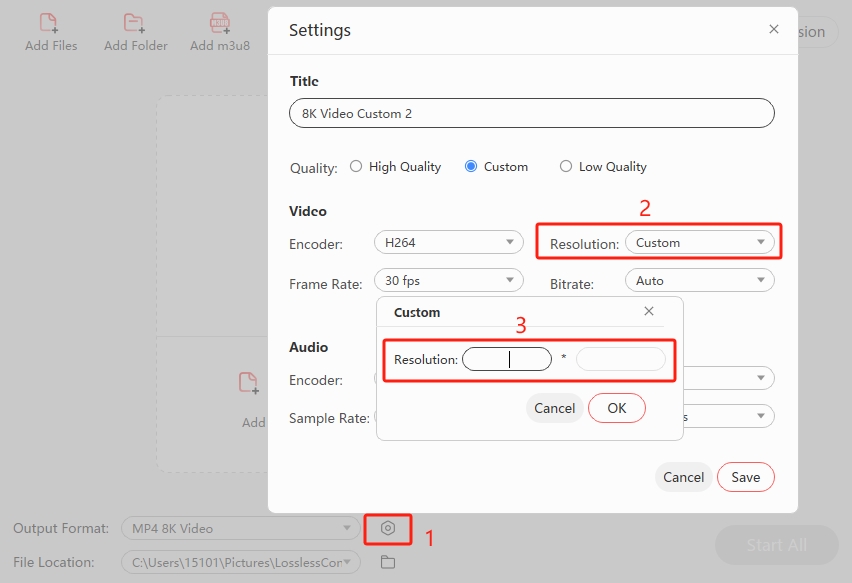
Task: Click the add file icon in drop area
Action: click(x=248, y=383)
